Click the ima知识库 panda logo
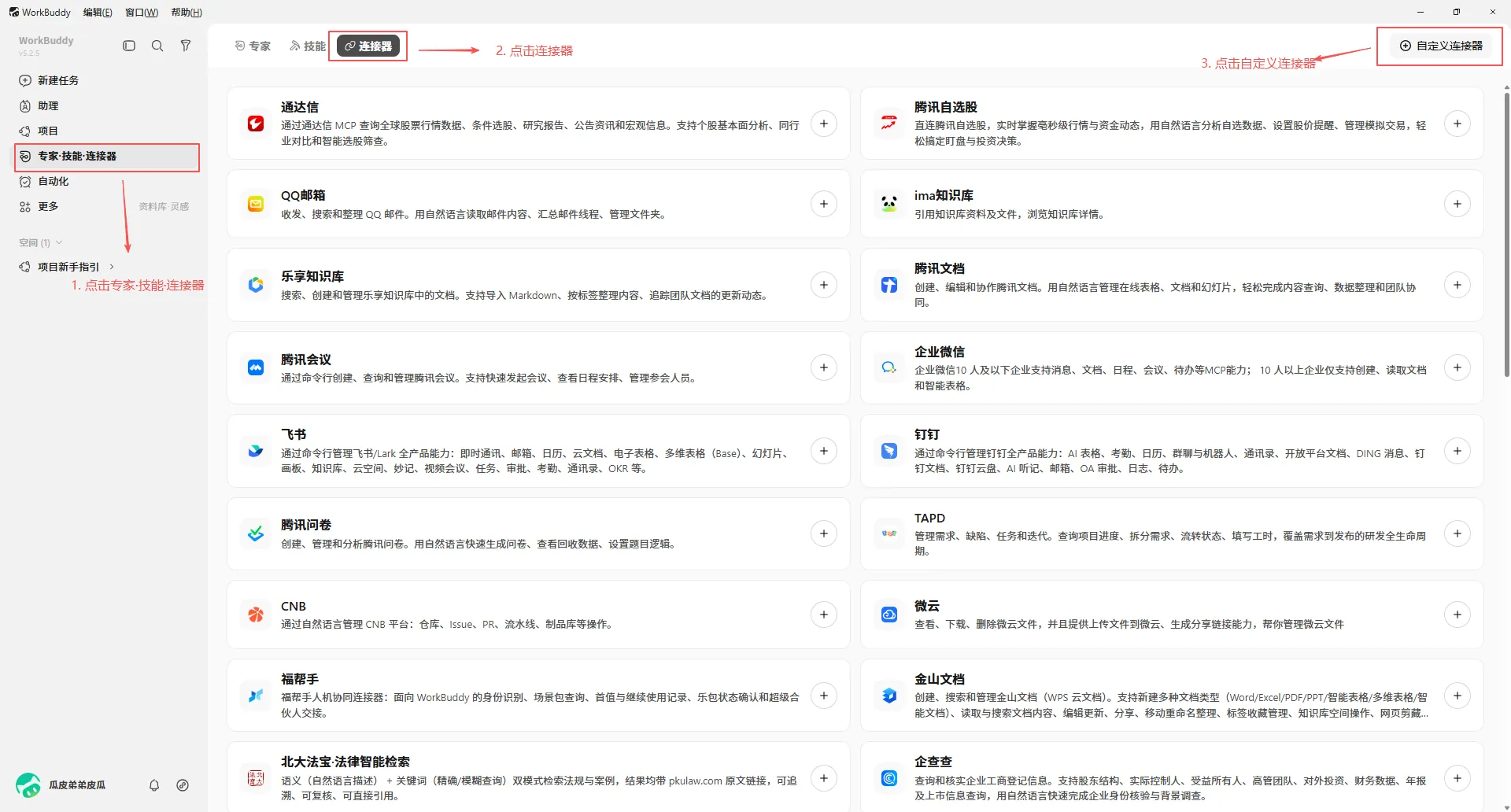Viewport: 1511px width, 812px height. point(889,204)
